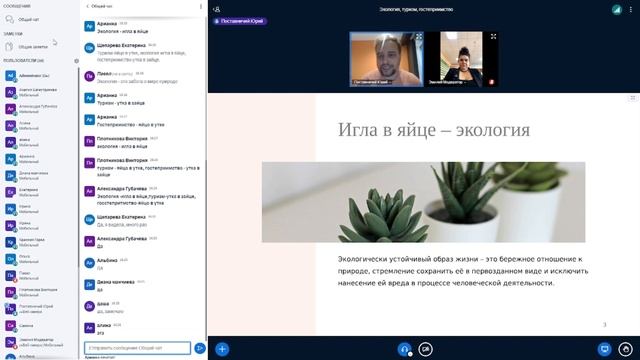Click Диана's Ди avatar in the chat
The image size is (640, 360).
coord(89,284)
